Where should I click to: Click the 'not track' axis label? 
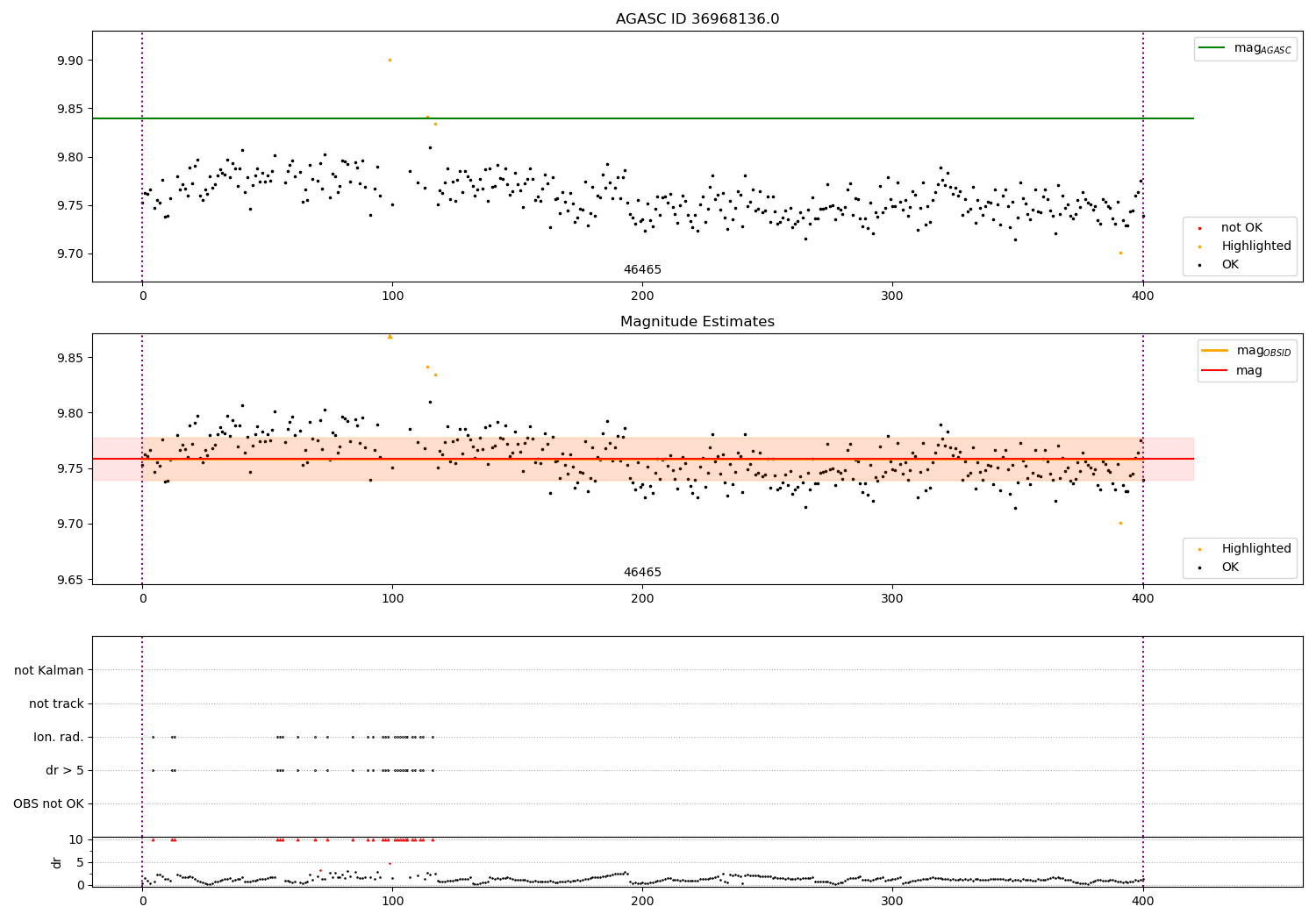(x=56, y=704)
